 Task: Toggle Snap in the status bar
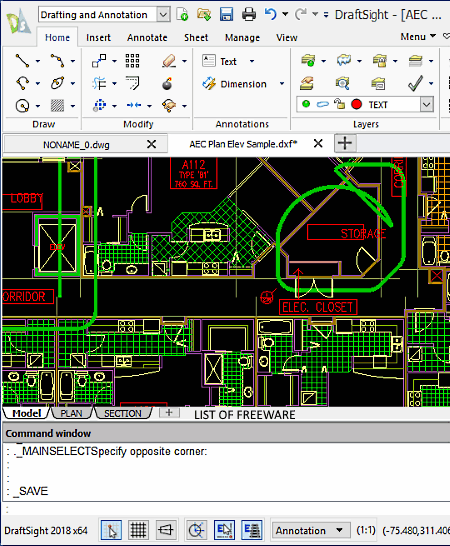click(111, 530)
